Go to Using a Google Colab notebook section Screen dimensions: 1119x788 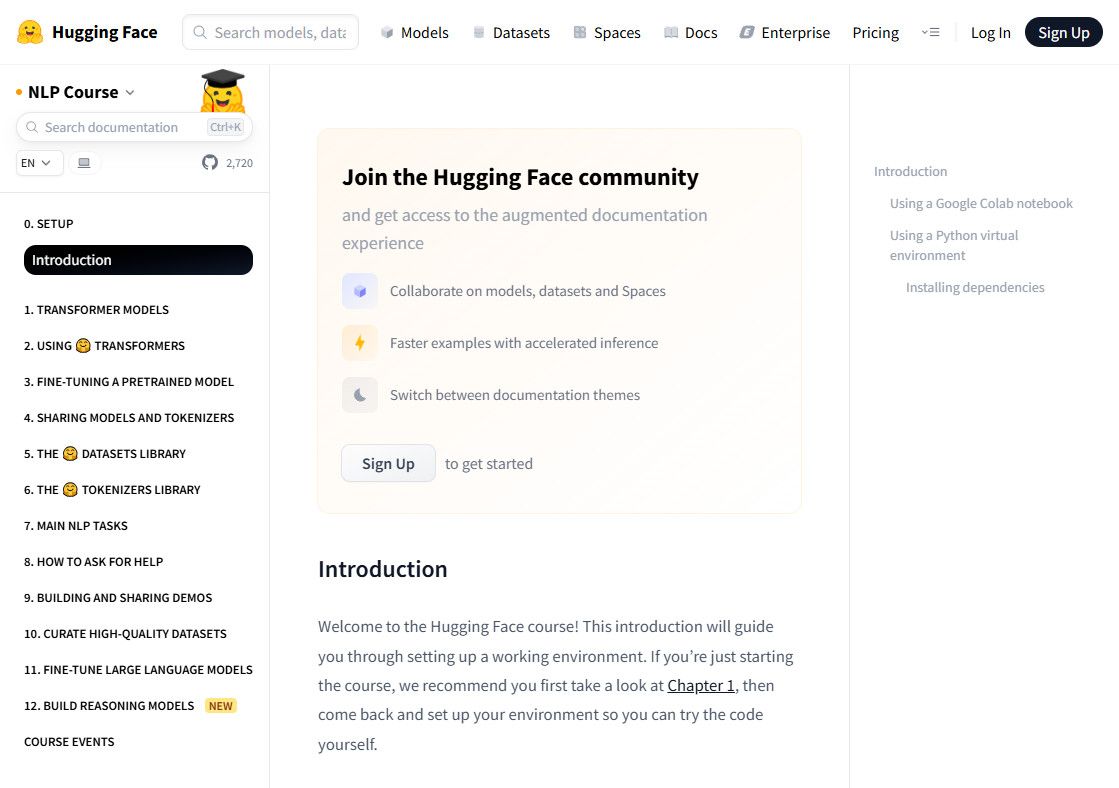pos(981,203)
